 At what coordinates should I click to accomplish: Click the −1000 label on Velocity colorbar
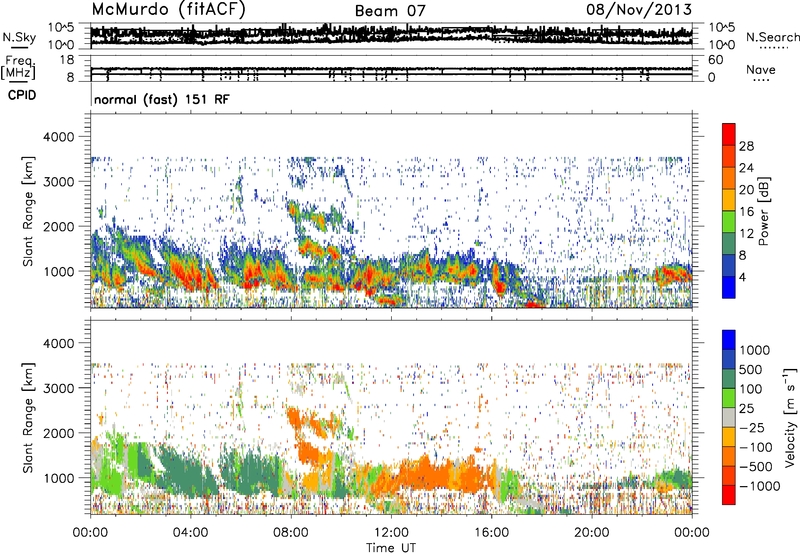759,486
